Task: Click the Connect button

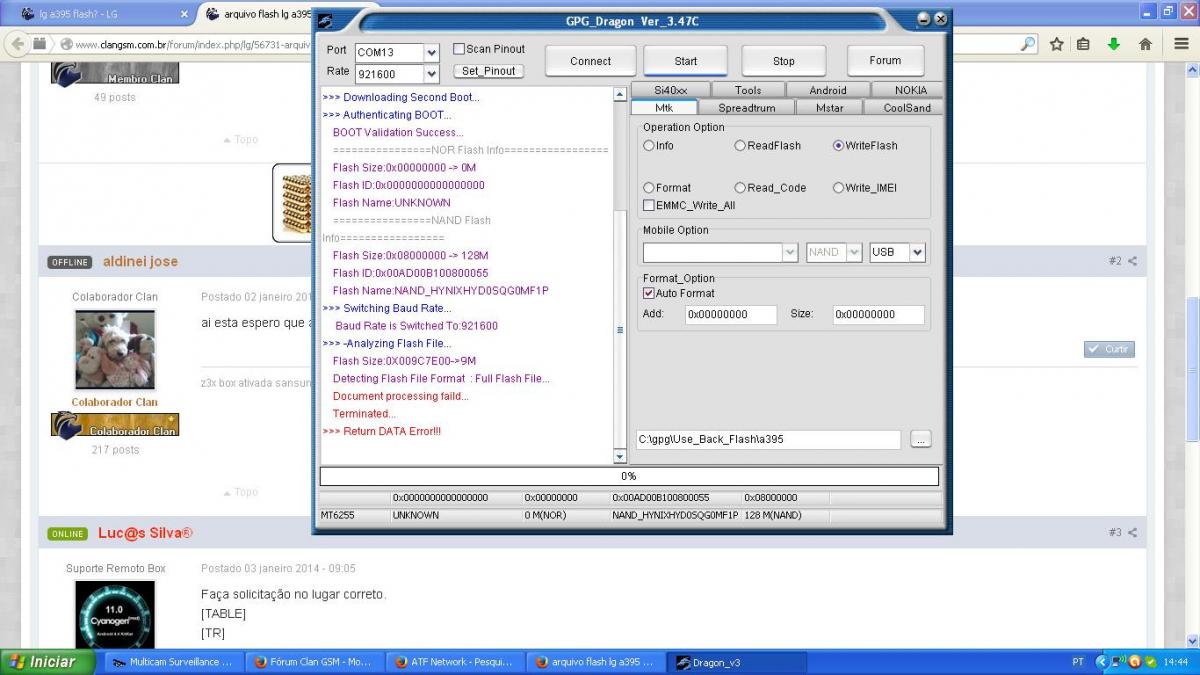Action: tap(590, 61)
